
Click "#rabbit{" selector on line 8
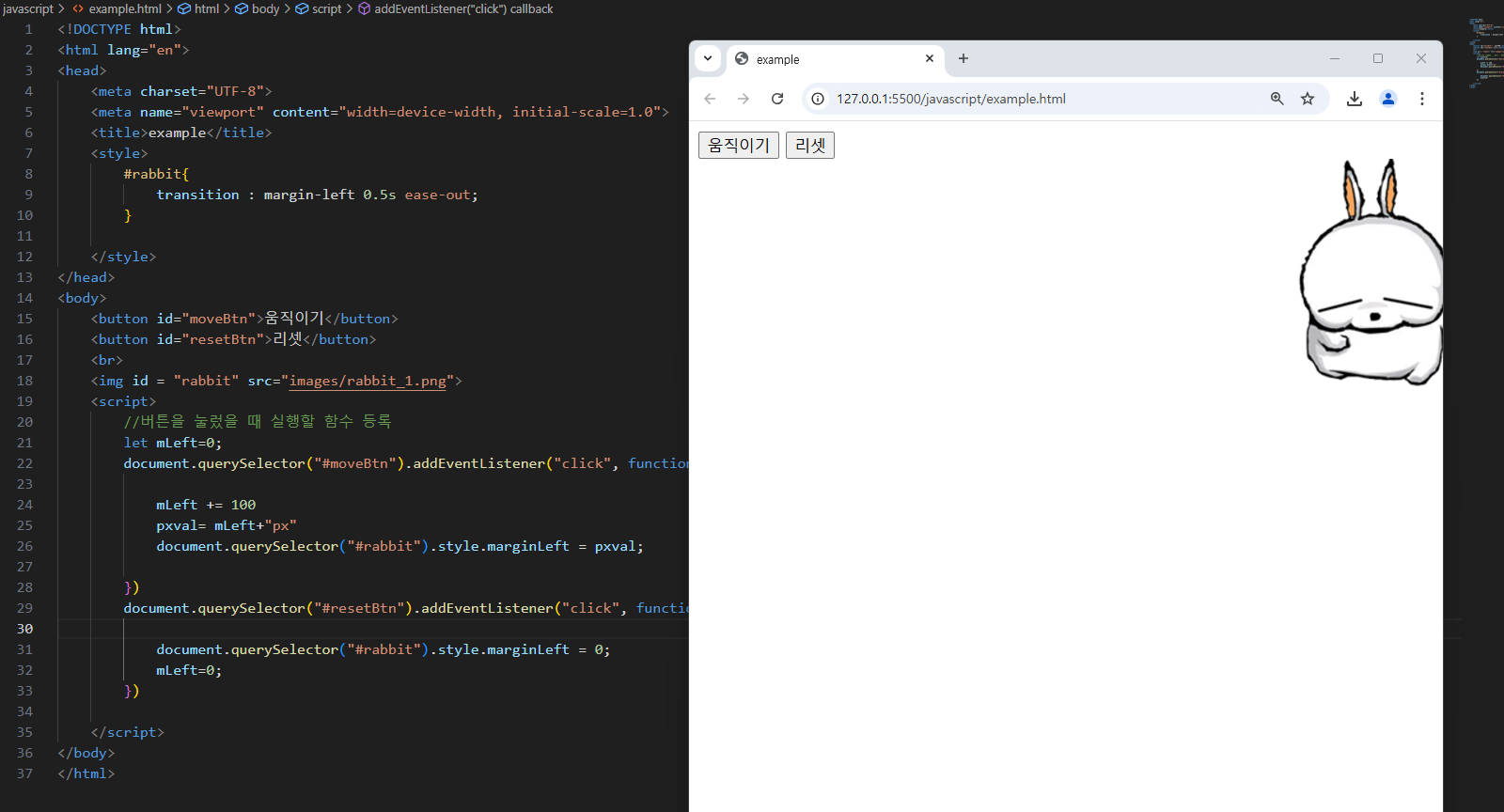(x=156, y=174)
